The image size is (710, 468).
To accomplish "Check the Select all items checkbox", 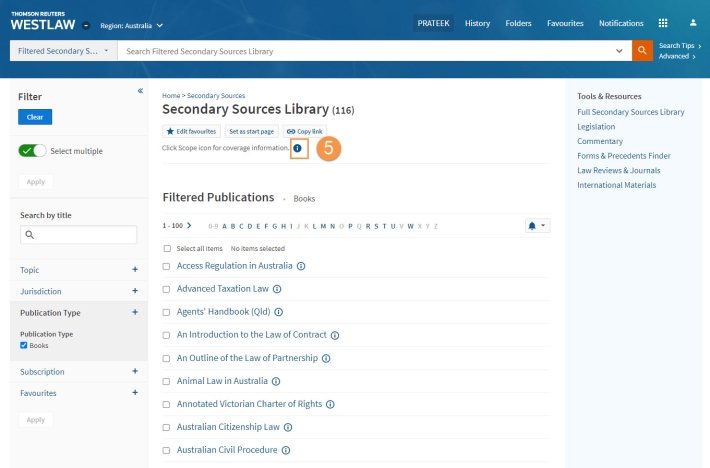I will tap(167, 248).
